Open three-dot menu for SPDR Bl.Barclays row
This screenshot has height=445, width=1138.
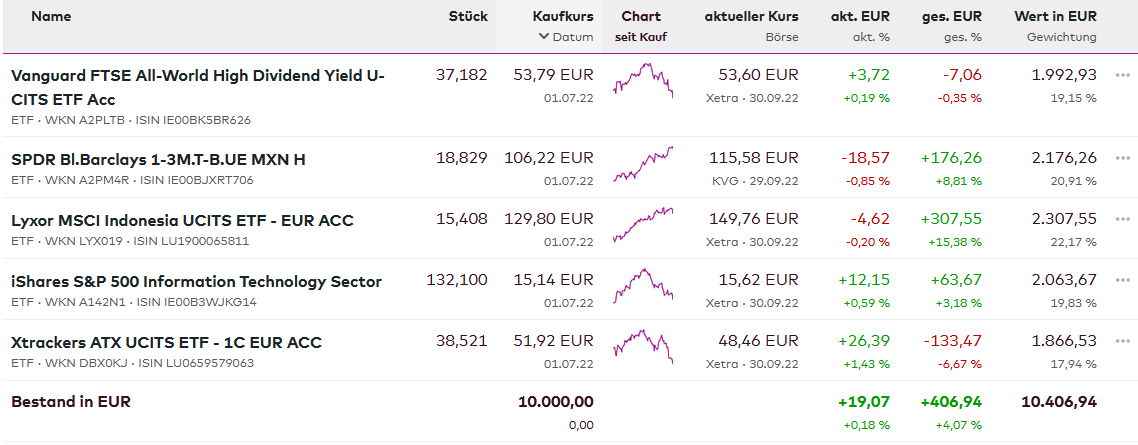tap(1122, 158)
